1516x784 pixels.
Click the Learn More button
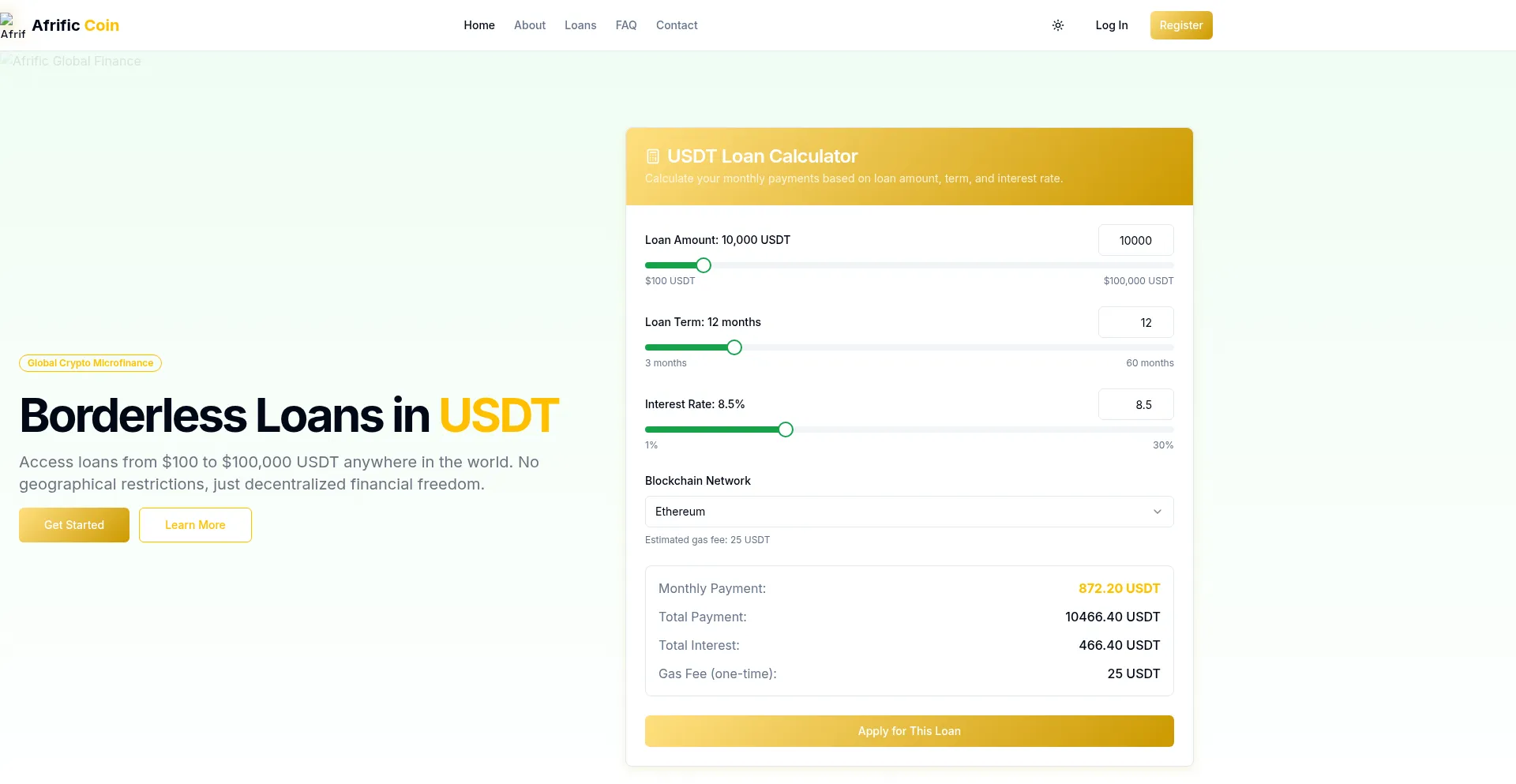(x=195, y=525)
